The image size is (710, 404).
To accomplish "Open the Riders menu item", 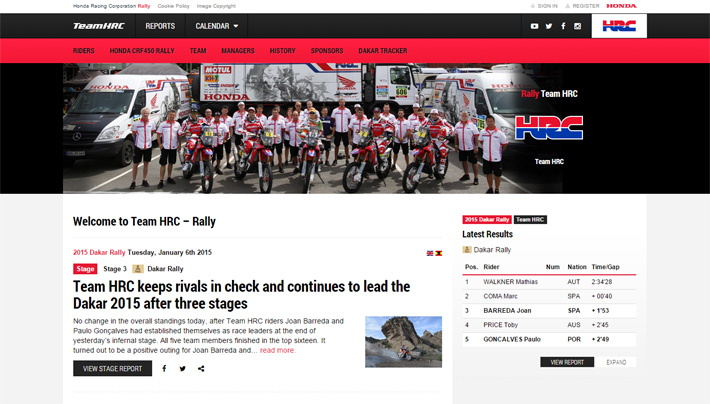I will (84, 51).
